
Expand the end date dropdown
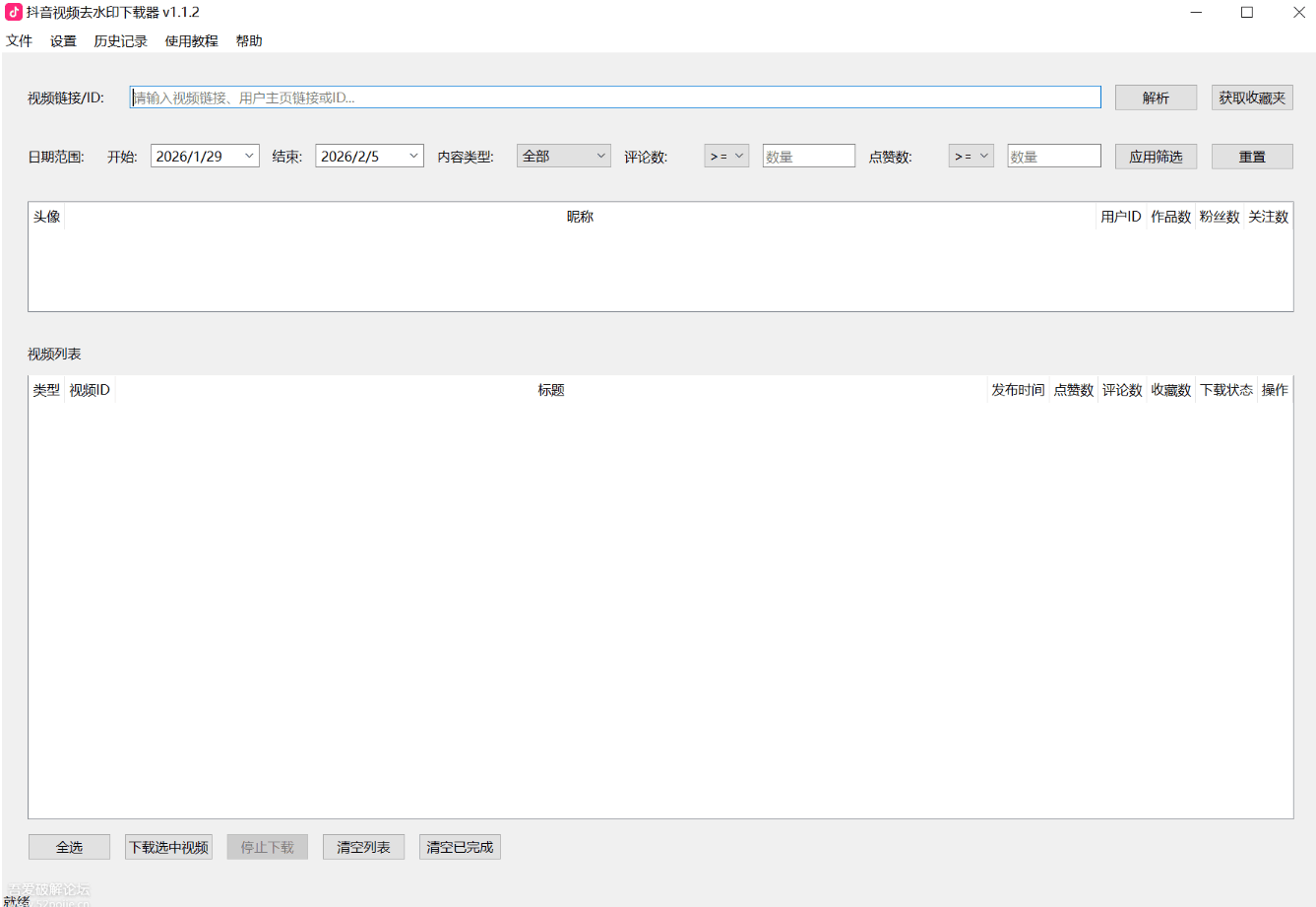413,156
